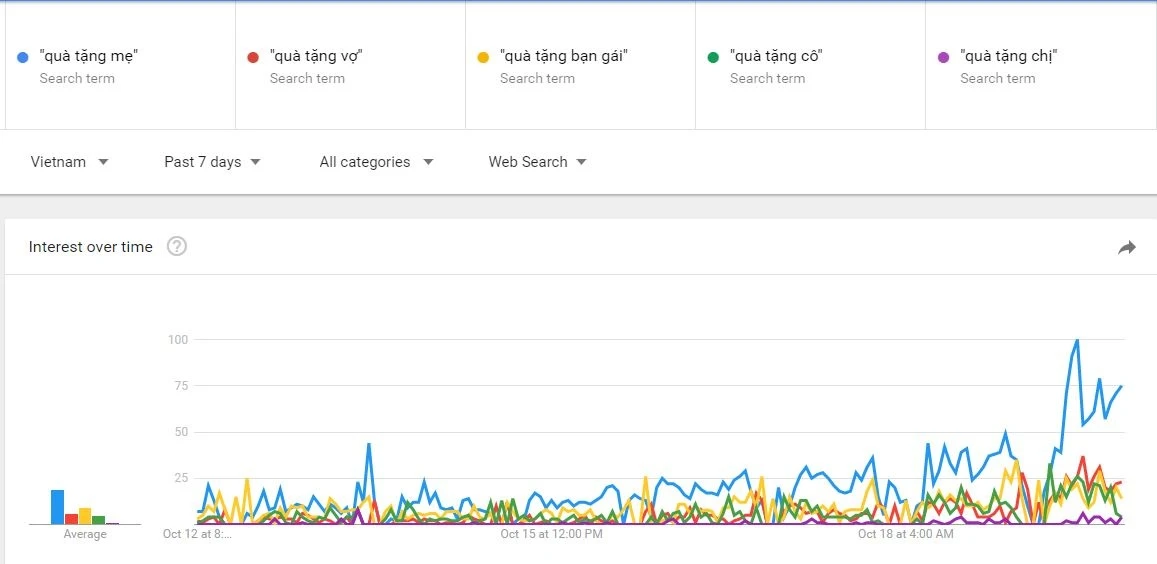The width and height of the screenshot is (1157, 564).
Task: Click the Oct 15 at 12:00 PM axis label
Action: pos(552,534)
